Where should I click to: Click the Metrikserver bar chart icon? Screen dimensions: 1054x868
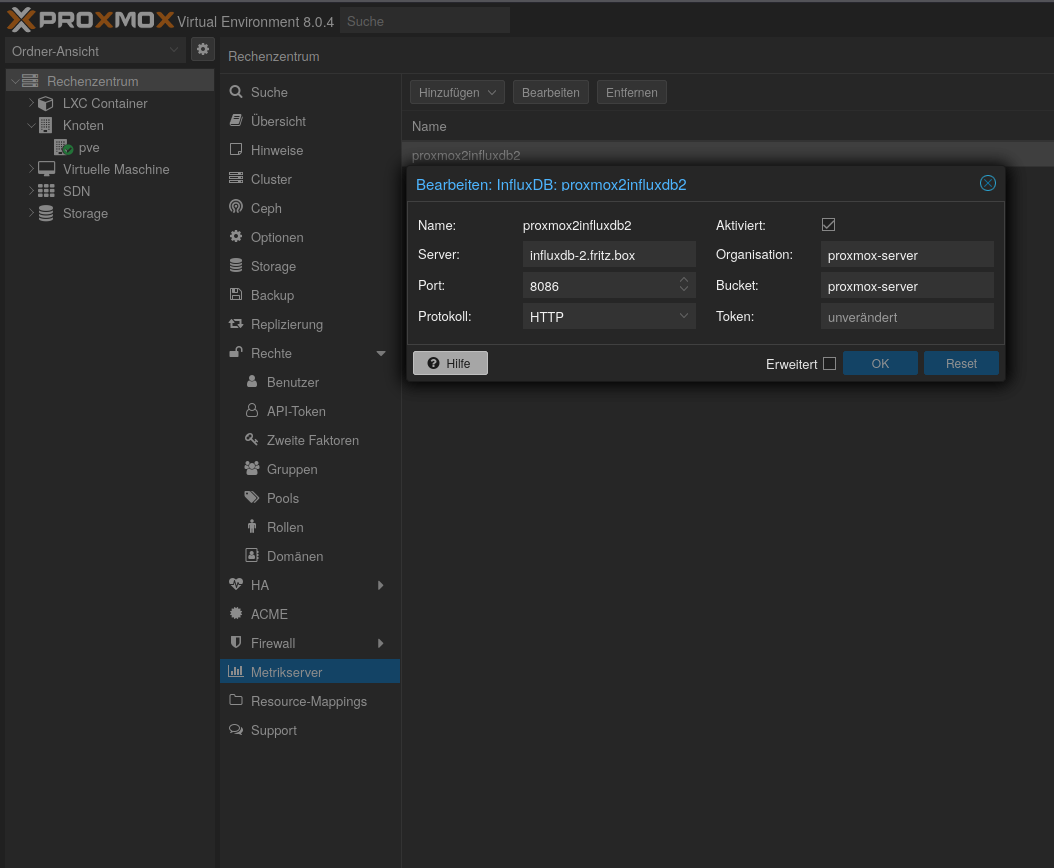click(236, 671)
